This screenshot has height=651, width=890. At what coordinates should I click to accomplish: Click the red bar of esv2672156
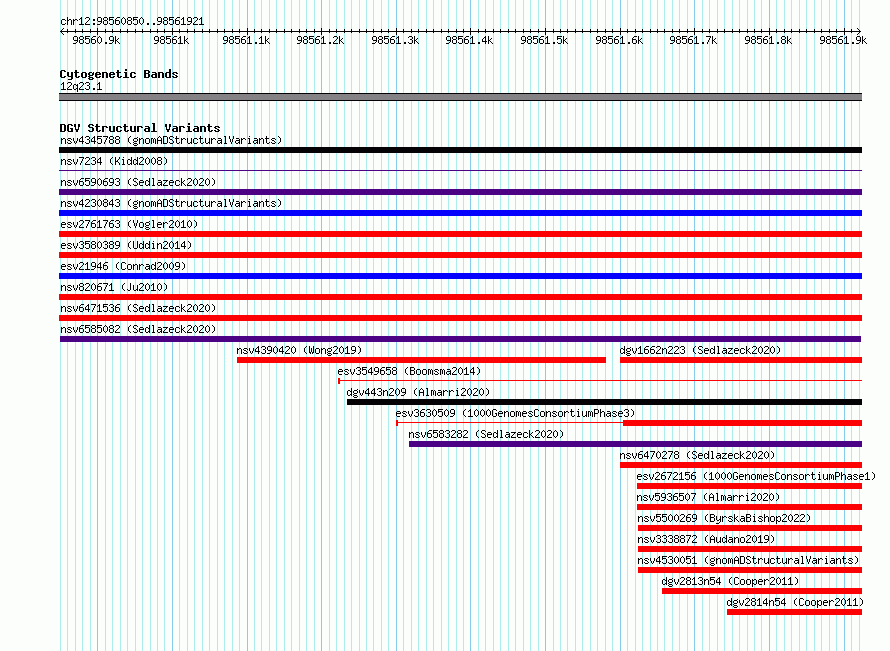[x=749, y=486]
